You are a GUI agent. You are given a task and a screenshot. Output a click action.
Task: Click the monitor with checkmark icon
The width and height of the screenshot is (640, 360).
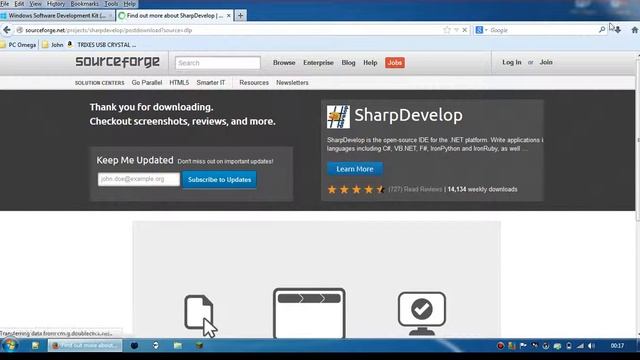[x=422, y=313]
